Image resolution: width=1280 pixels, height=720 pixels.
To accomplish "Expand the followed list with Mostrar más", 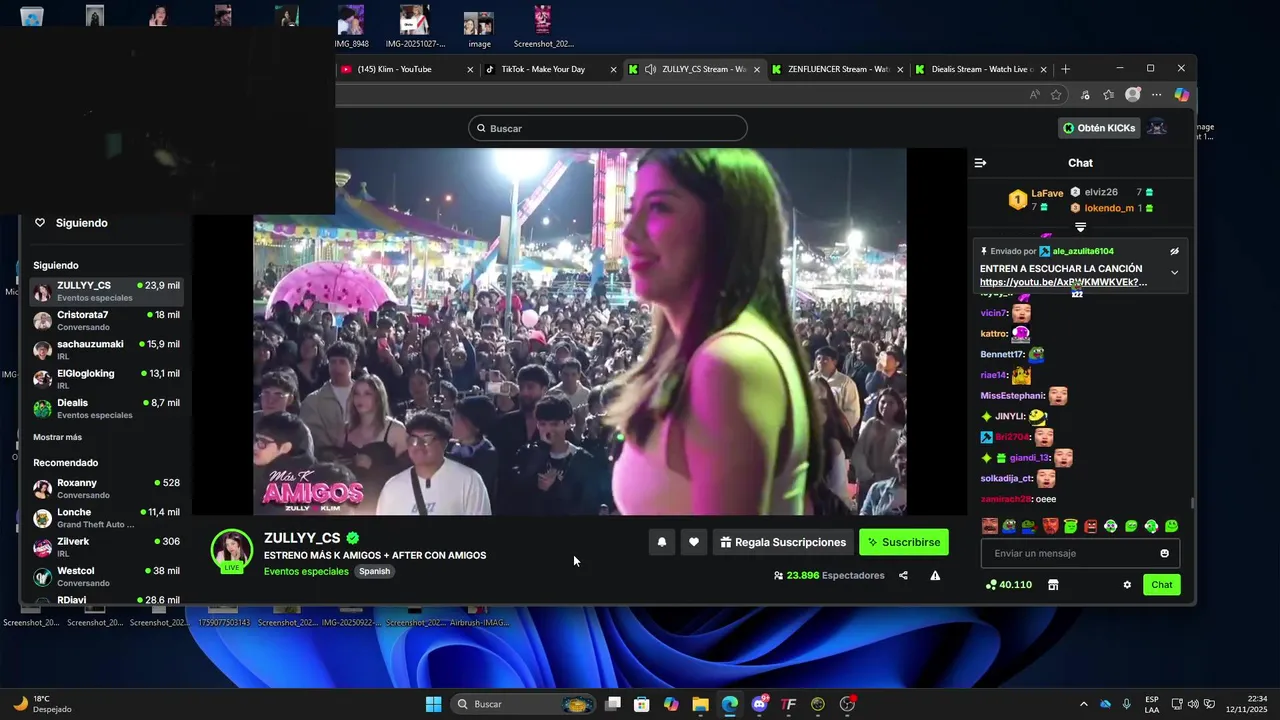I will (58, 437).
